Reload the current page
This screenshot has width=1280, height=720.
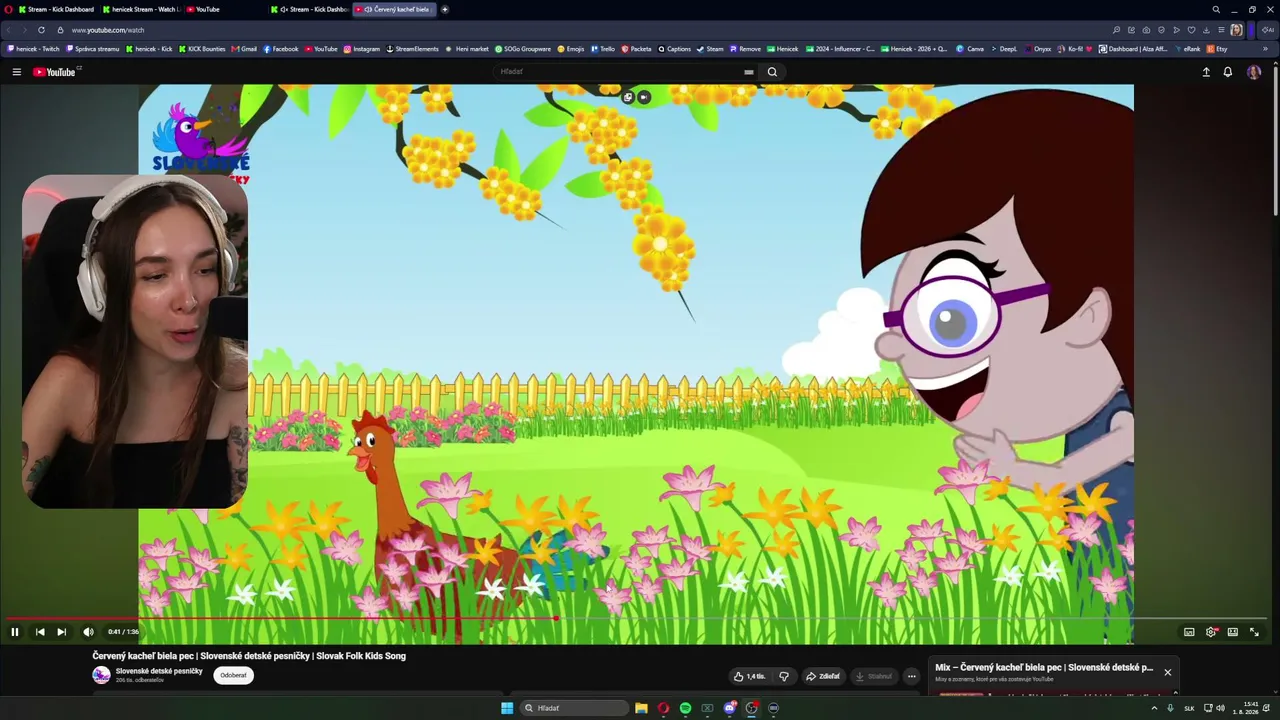point(41,30)
